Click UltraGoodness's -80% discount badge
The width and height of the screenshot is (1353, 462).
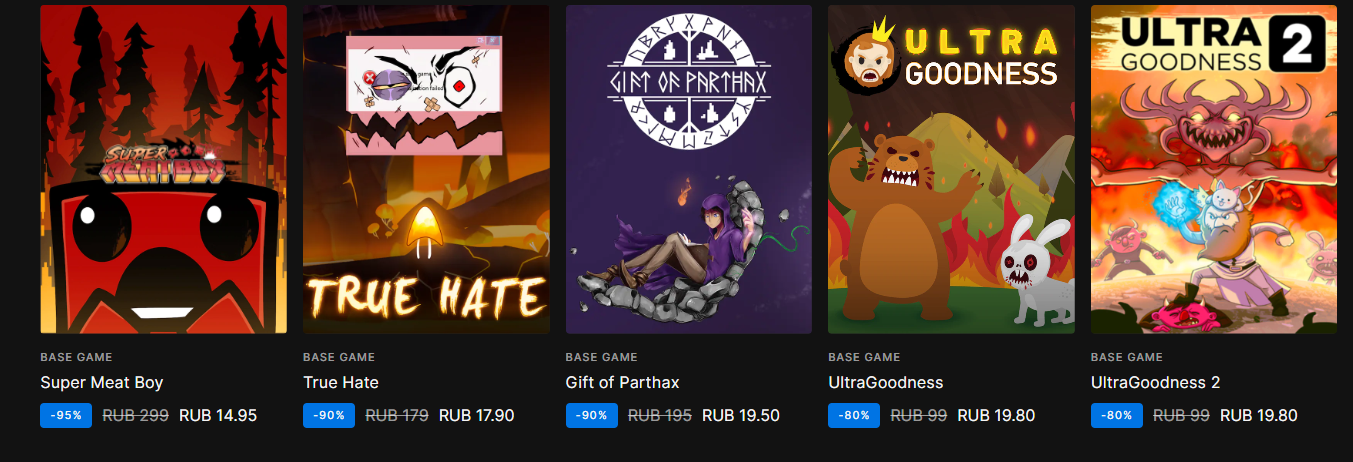tap(854, 415)
